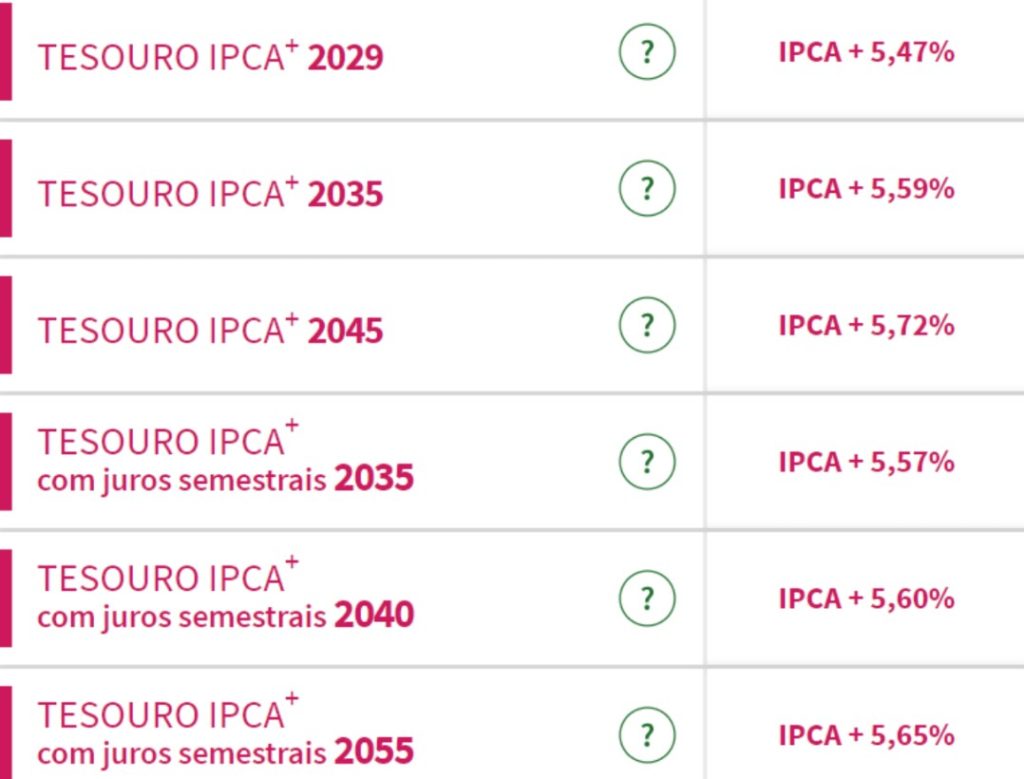Click help icon for juros semestrais 2055
This screenshot has width=1024, height=779.
(647, 735)
